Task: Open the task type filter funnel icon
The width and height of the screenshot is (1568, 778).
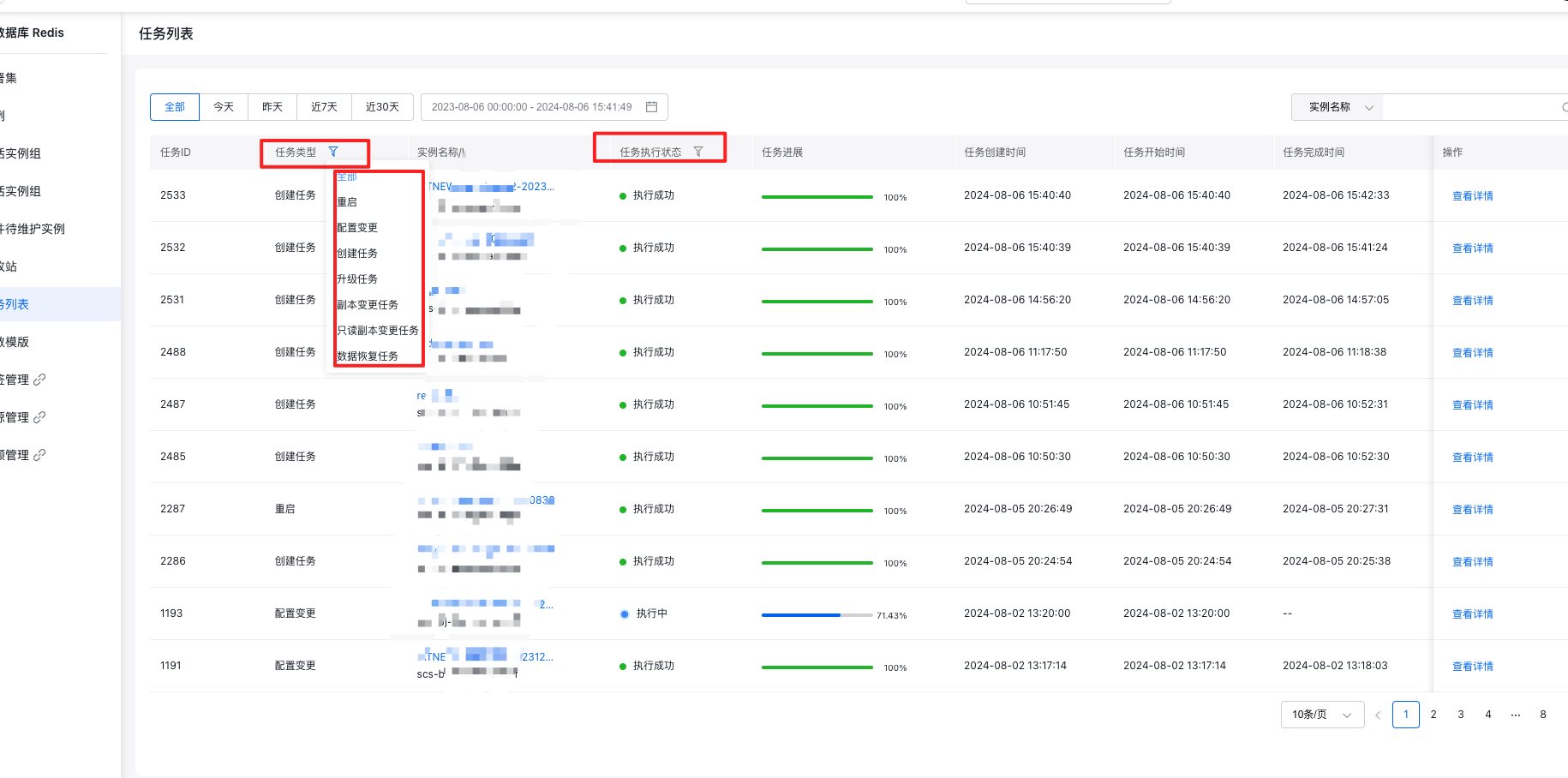Action: tap(333, 152)
